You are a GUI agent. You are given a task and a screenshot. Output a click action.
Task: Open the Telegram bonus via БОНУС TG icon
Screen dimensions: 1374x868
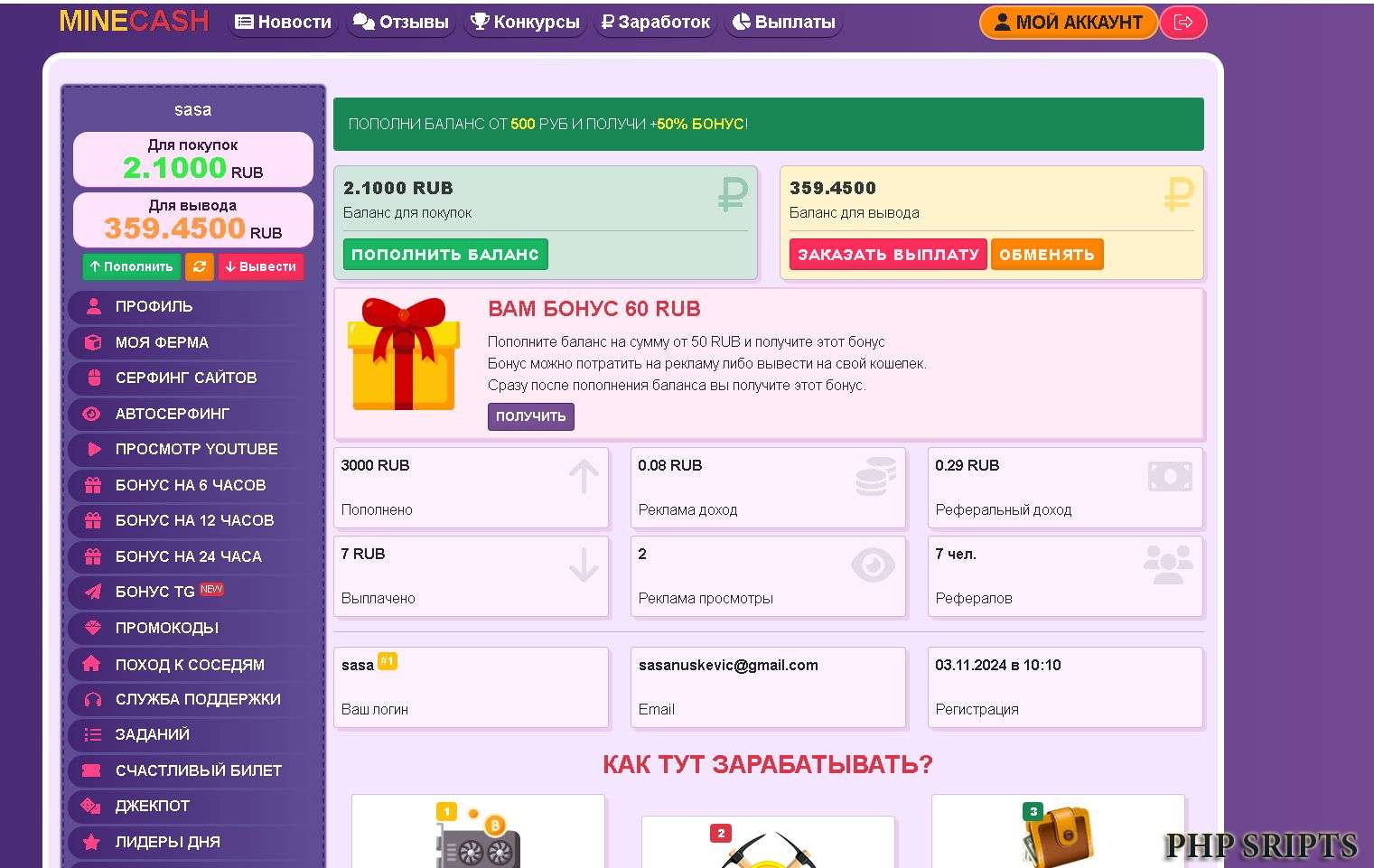pyautogui.click(x=92, y=592)
